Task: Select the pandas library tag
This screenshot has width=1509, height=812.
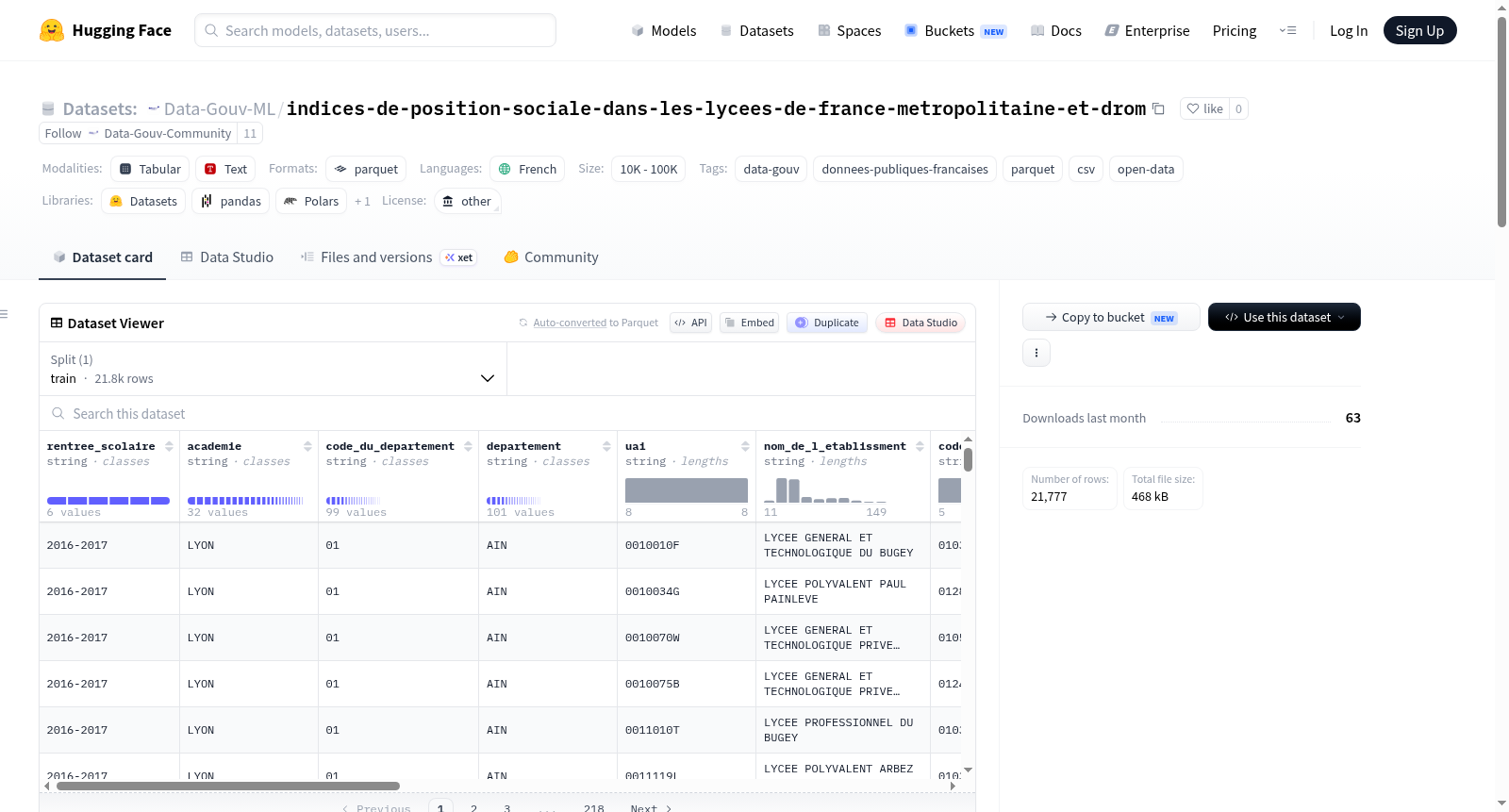Action: click(231, 201)
